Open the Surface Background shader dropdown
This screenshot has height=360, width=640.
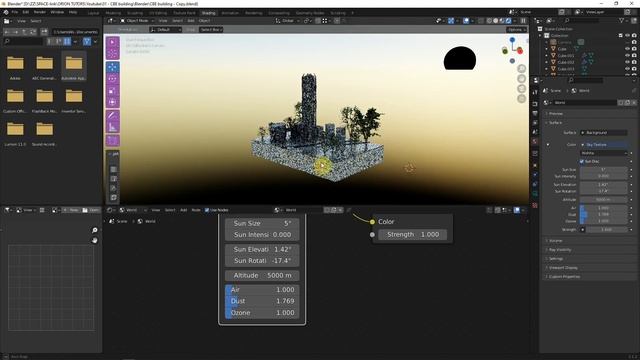(x=603, y=133)
